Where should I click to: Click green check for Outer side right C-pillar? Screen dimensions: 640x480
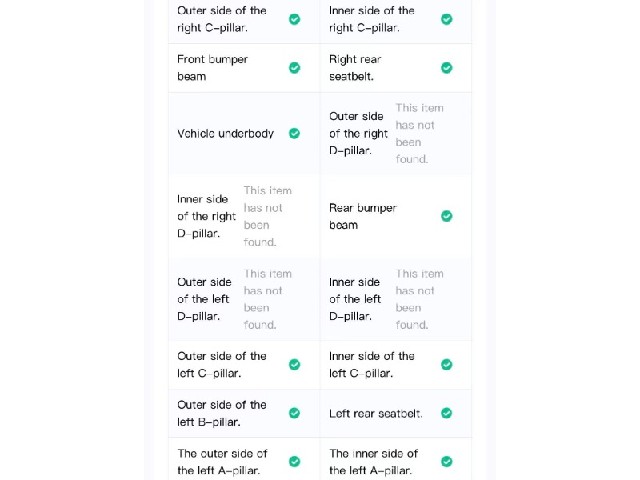pyautogui.click(x=294, y=19)
